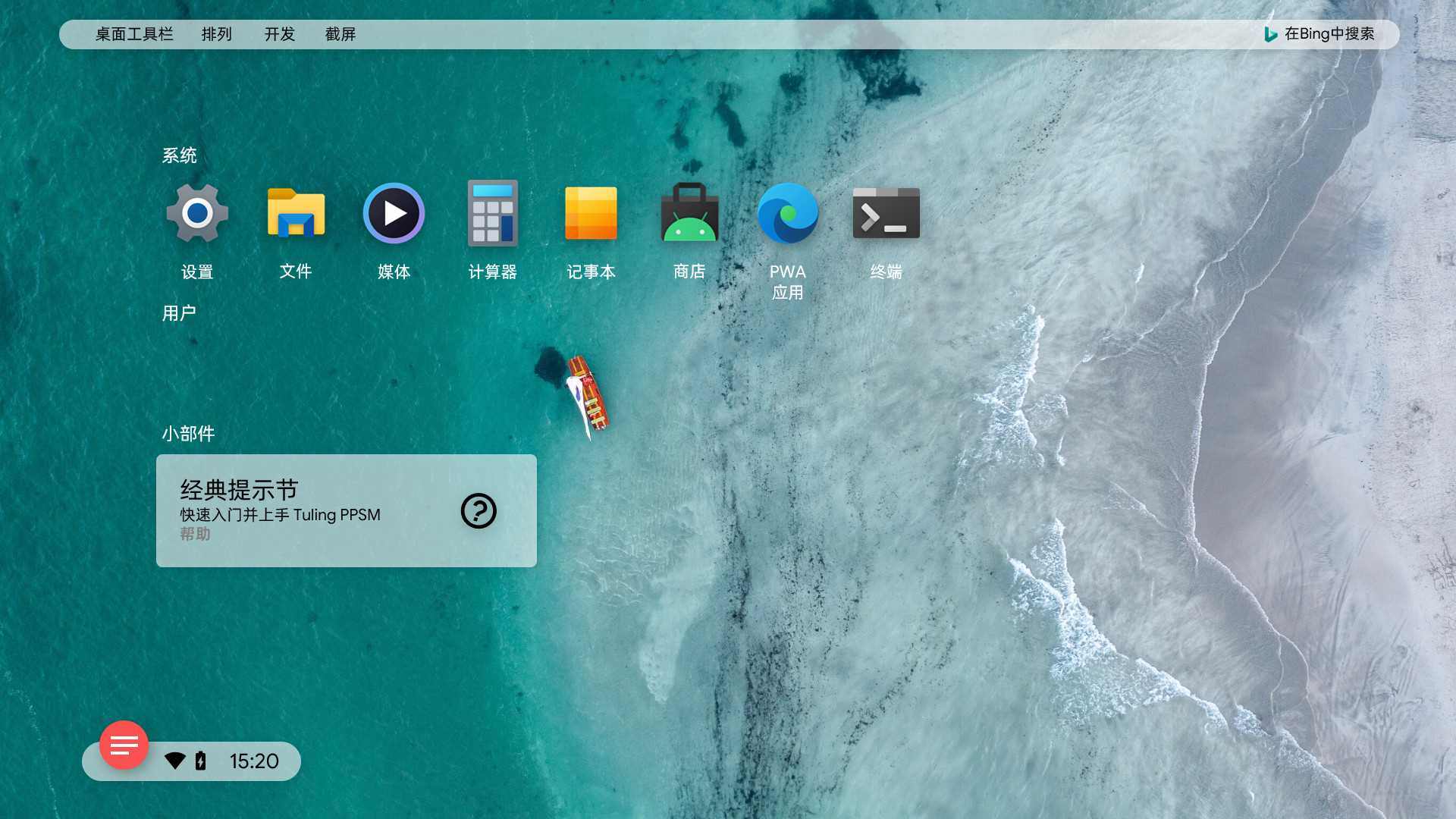Open the 设置 settings gear app
The width and height of the screenshot is (1456, 819).
(197, 213)
